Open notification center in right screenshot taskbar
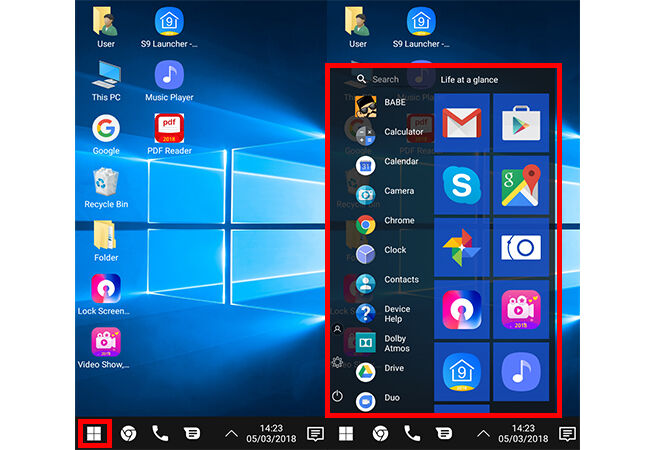650x450 pixels. coord(568,434)
